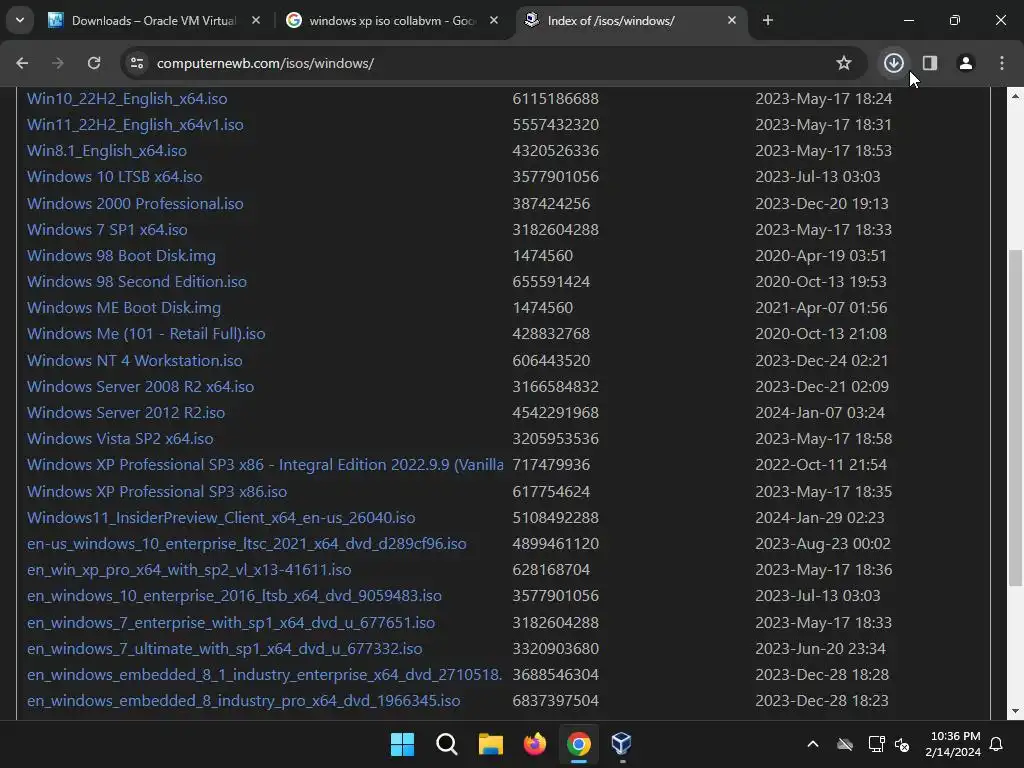Click the browser forward arrow

coord(57,63)
